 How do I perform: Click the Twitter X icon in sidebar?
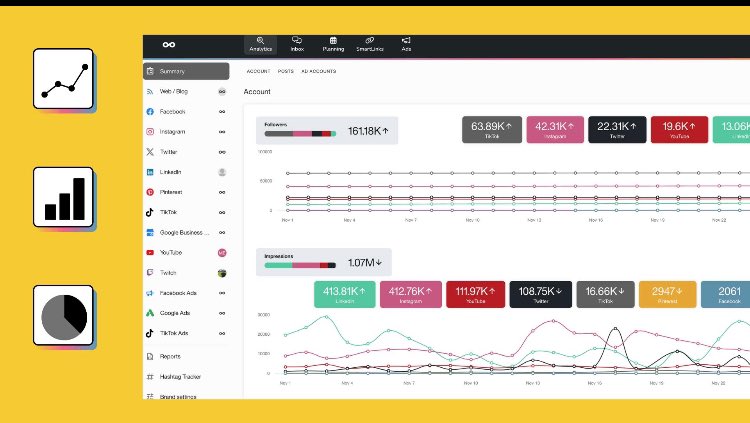click(150, 152)
